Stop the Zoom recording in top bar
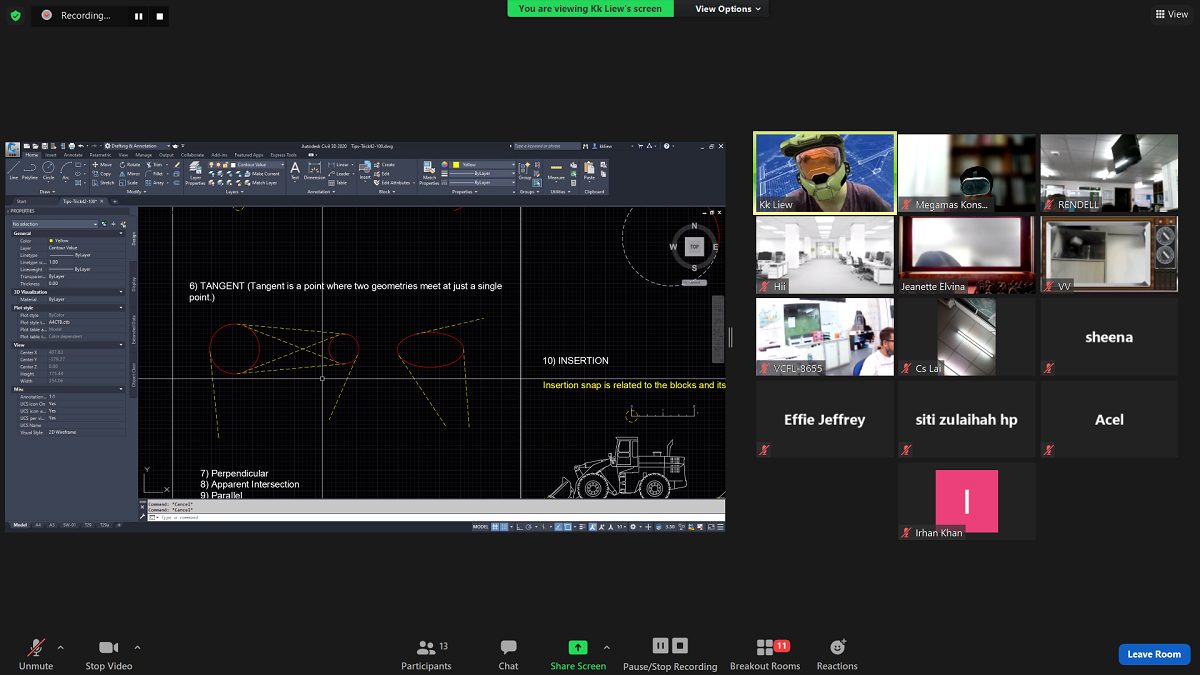 point(159,16)
